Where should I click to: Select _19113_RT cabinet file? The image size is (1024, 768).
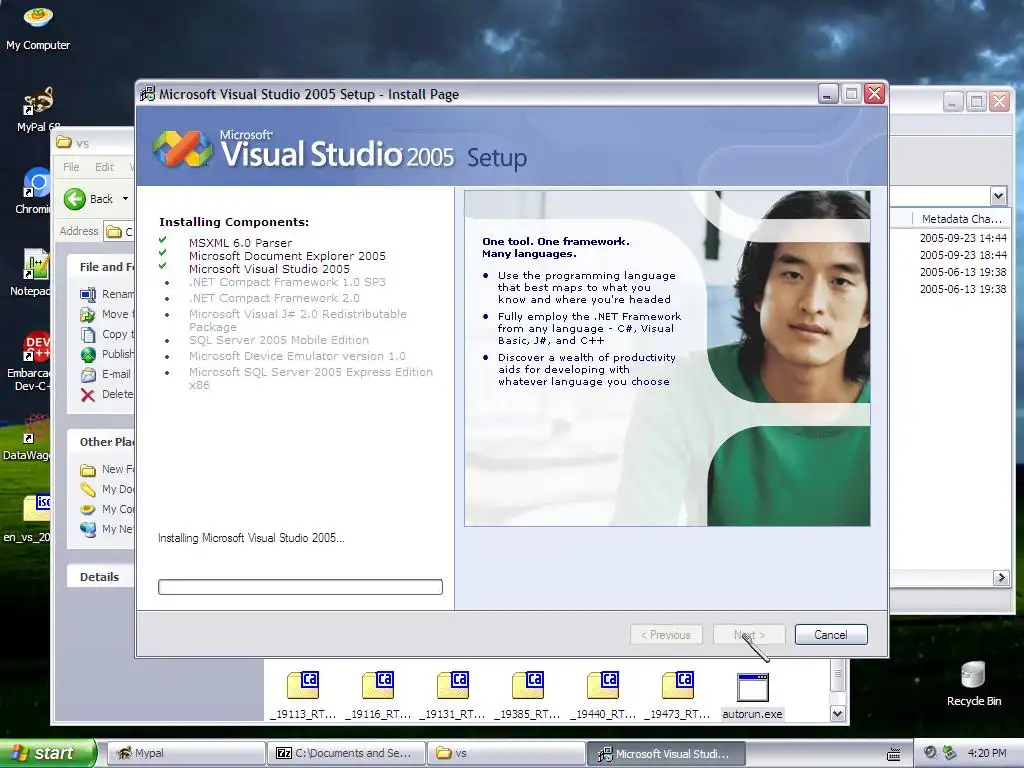pos(303,696)
